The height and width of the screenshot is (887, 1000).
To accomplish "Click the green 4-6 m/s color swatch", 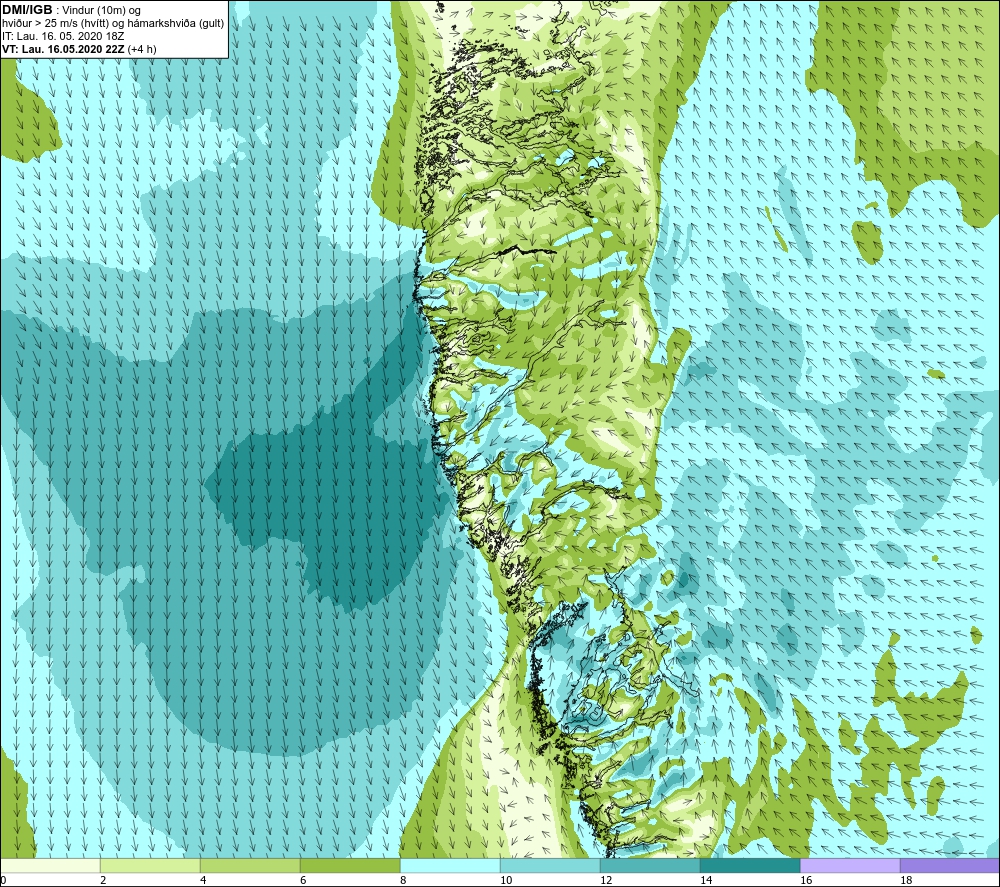I will click(250, 865).
